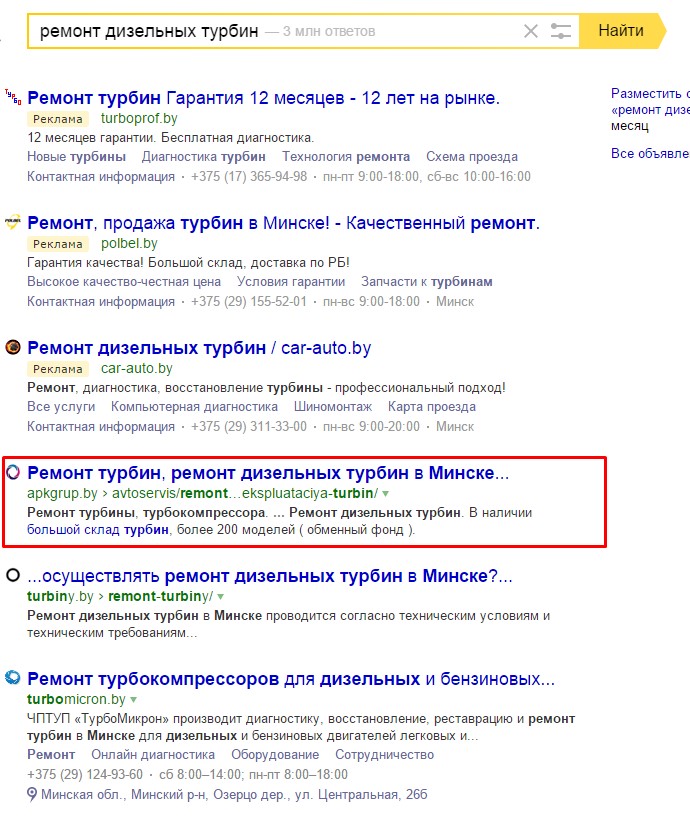This screenshot has height=818, width=690.
Task: Open the 'Шиномонтаж' sitelink under car-auto.by
Action: point(332,407)
